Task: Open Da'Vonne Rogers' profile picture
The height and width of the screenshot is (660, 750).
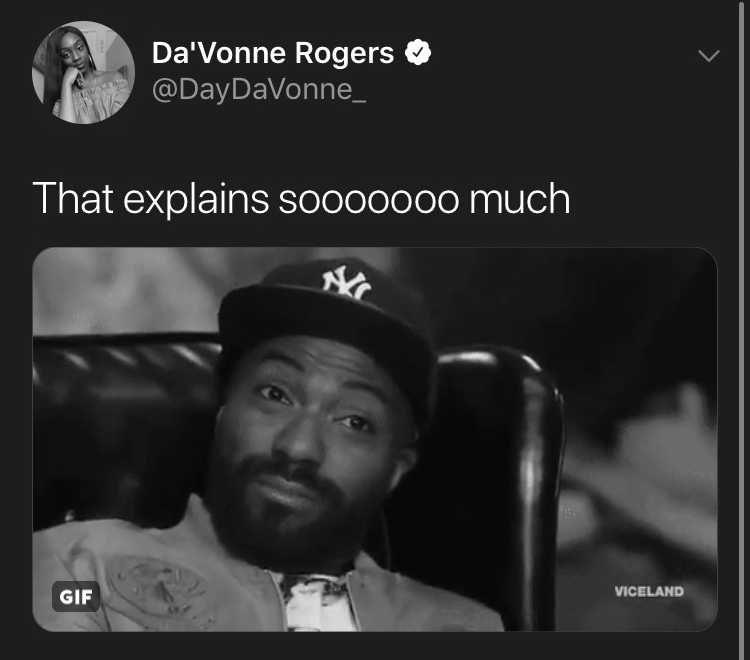Action: (83, 72)
